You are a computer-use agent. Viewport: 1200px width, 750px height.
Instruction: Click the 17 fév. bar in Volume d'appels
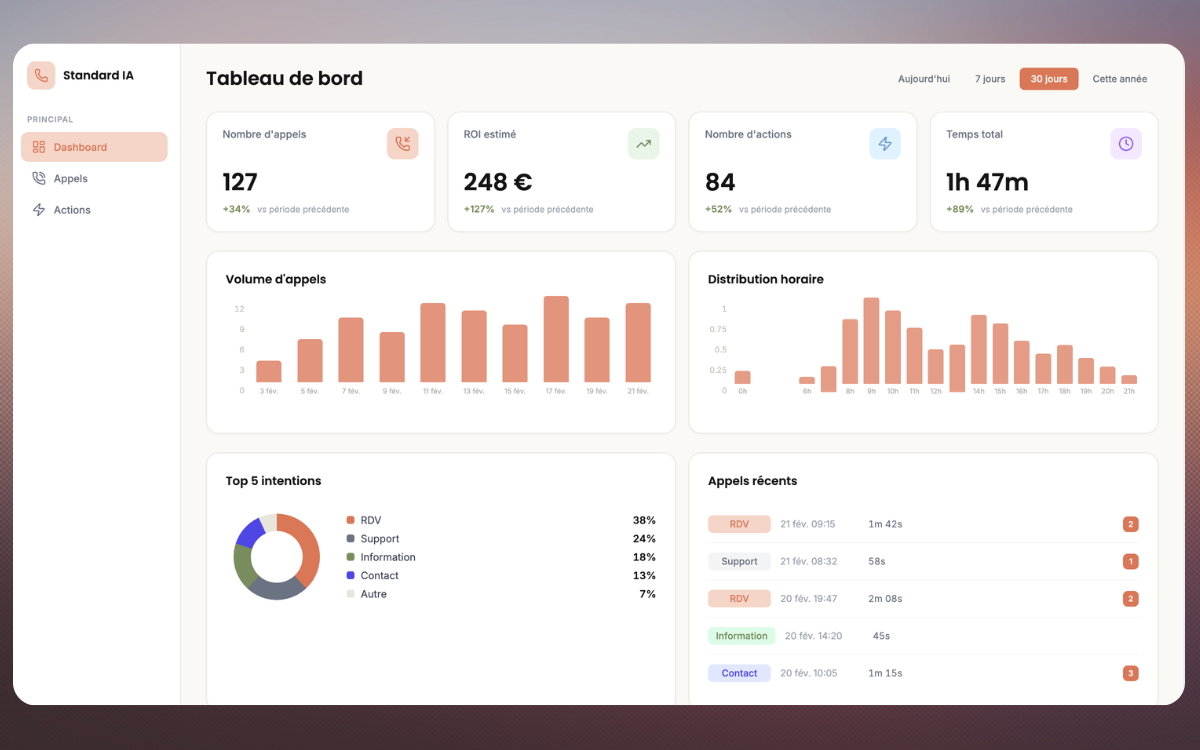click(556, 339)
